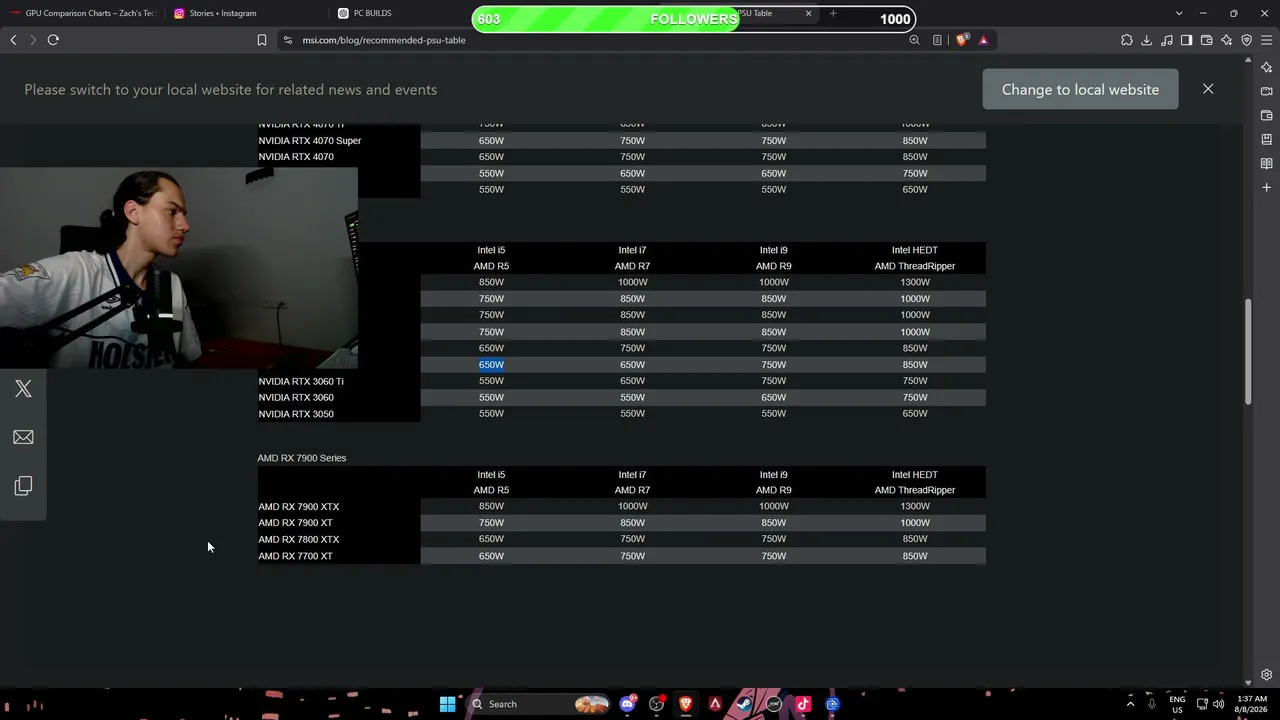Click the page vertical scrollbar thumb
1280x720 pixels.
point(1247,351)
